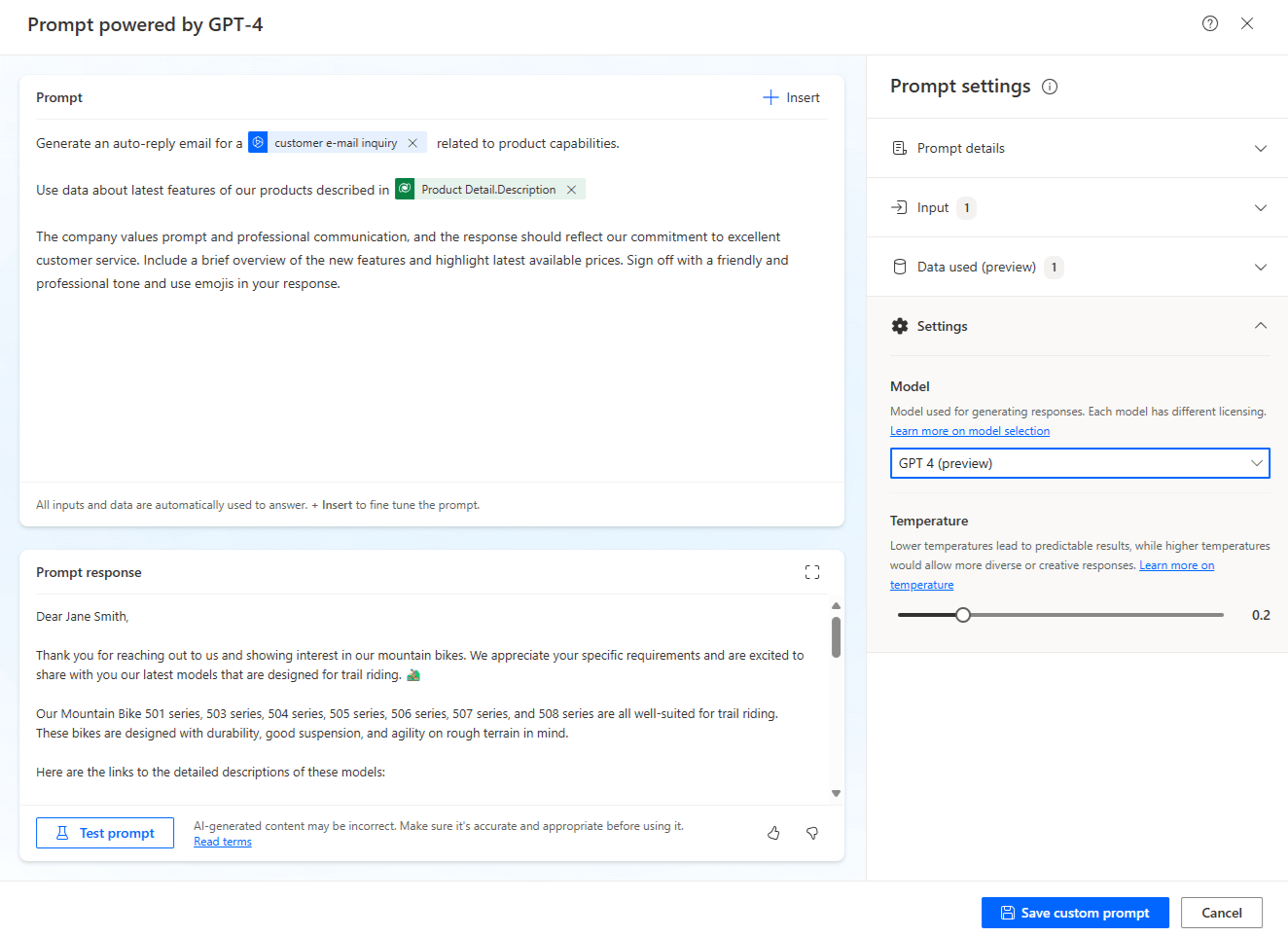This screenshot has height=937, width=1288.
Task: Give thumbs down to the response
Action: (812, 833)
